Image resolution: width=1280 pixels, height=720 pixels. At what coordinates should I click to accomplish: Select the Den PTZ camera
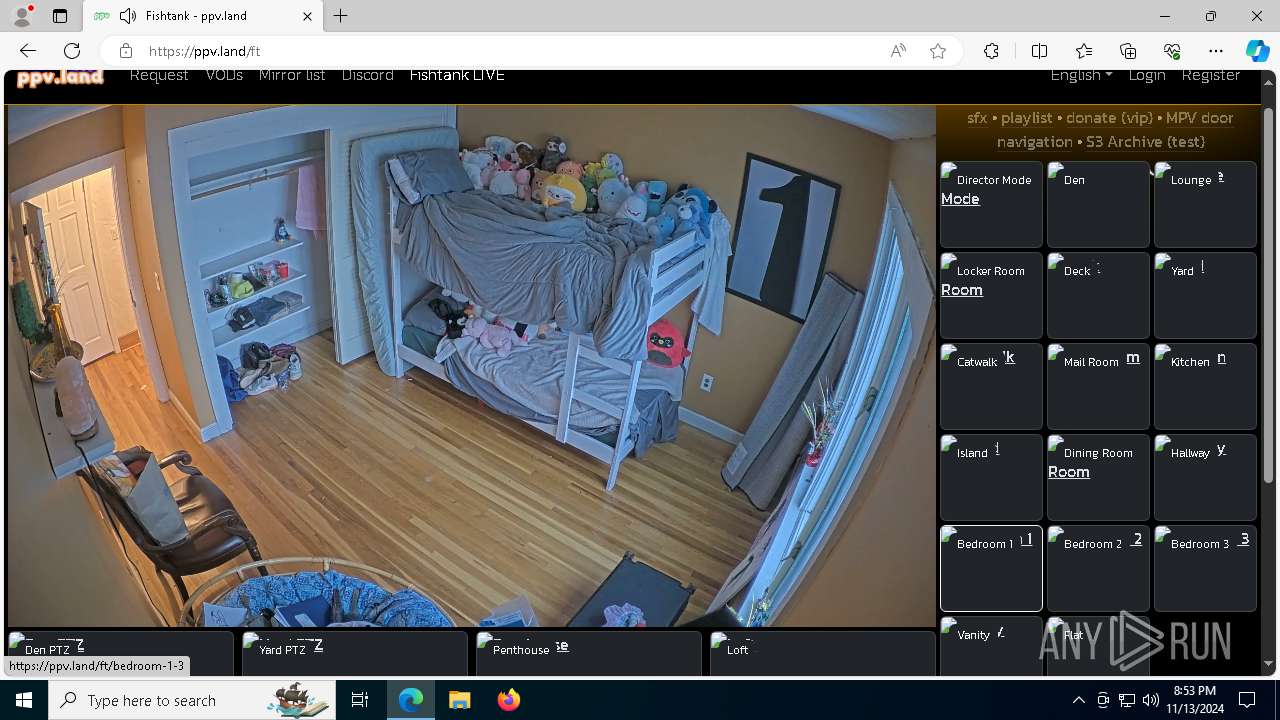(120, 653)
